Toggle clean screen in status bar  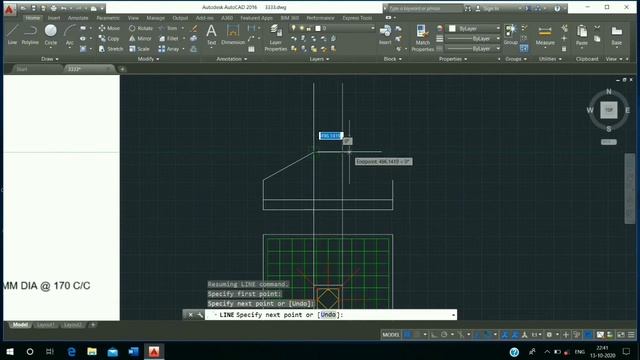(621, 335)
